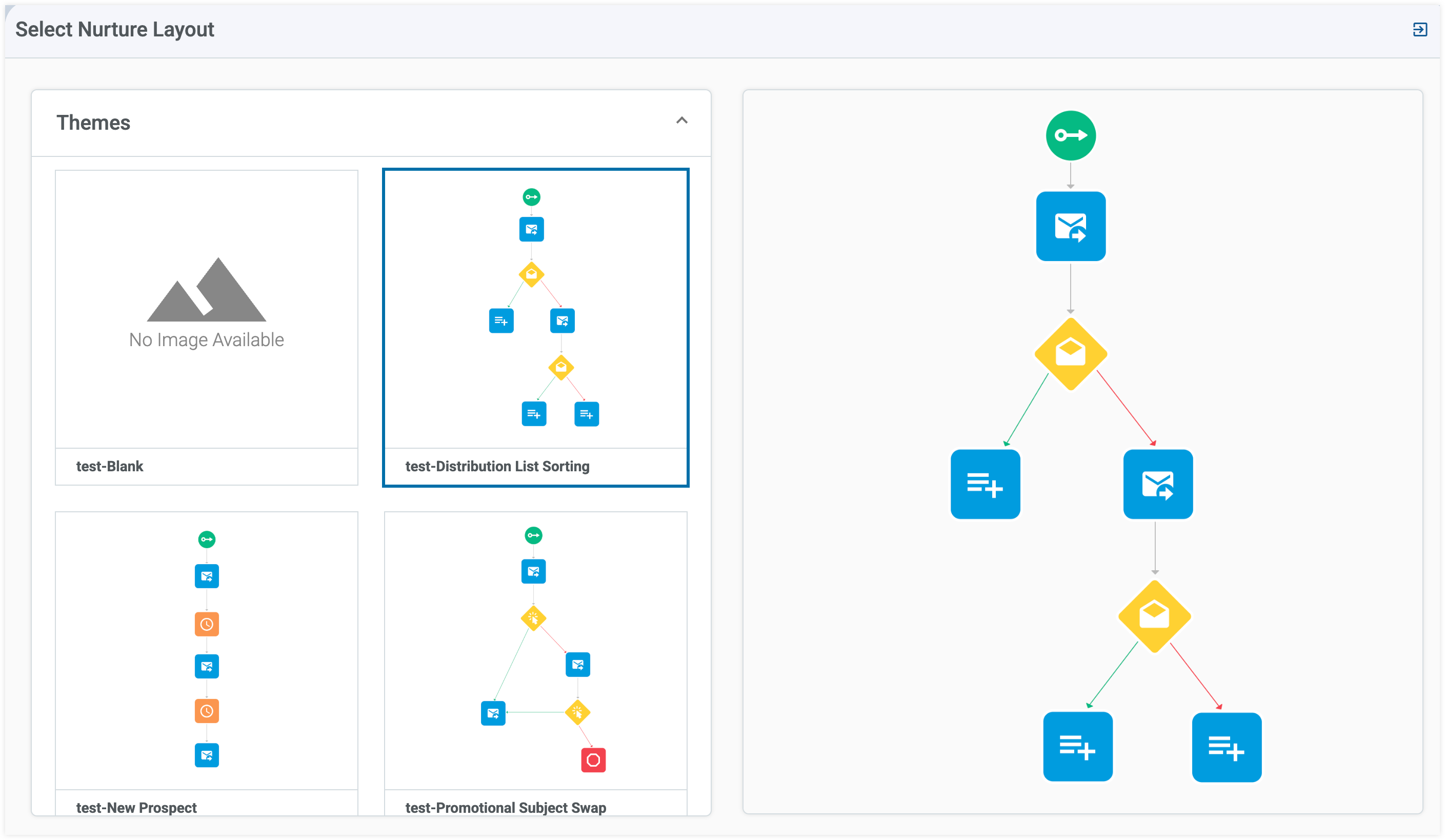The width and height of the screenshot is (1445, 840).
Task: Click the Select Nurture Layout title
Action: click(115, 29)
